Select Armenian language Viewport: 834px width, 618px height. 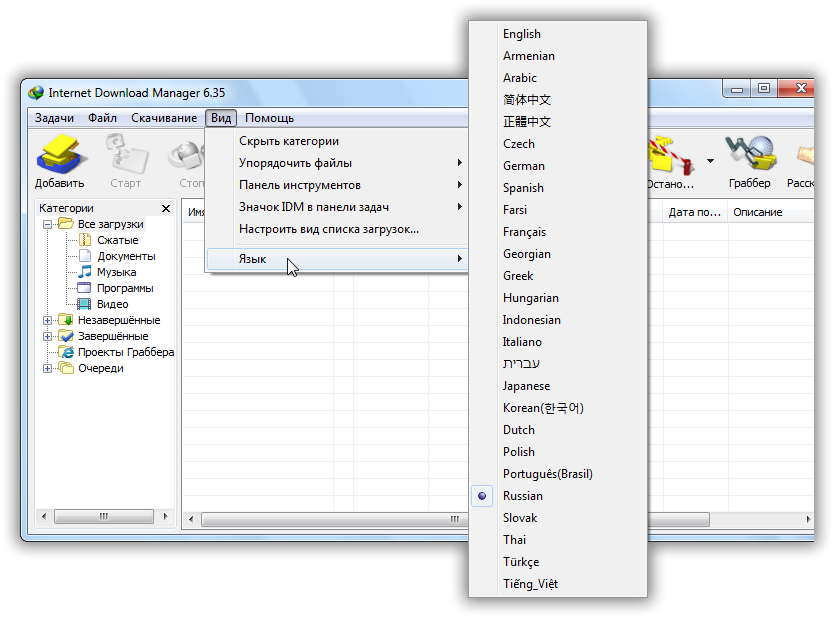558,56
